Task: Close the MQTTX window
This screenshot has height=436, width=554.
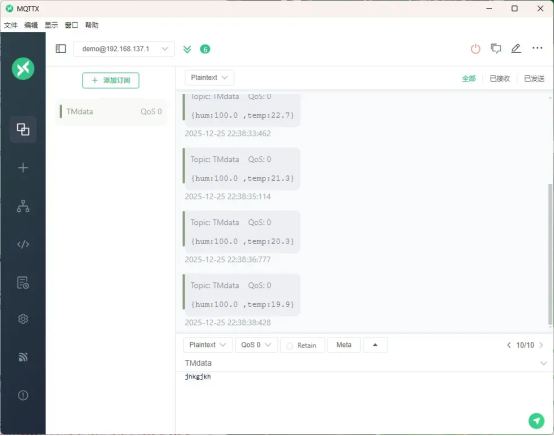Action: click(x=540, y=8)
